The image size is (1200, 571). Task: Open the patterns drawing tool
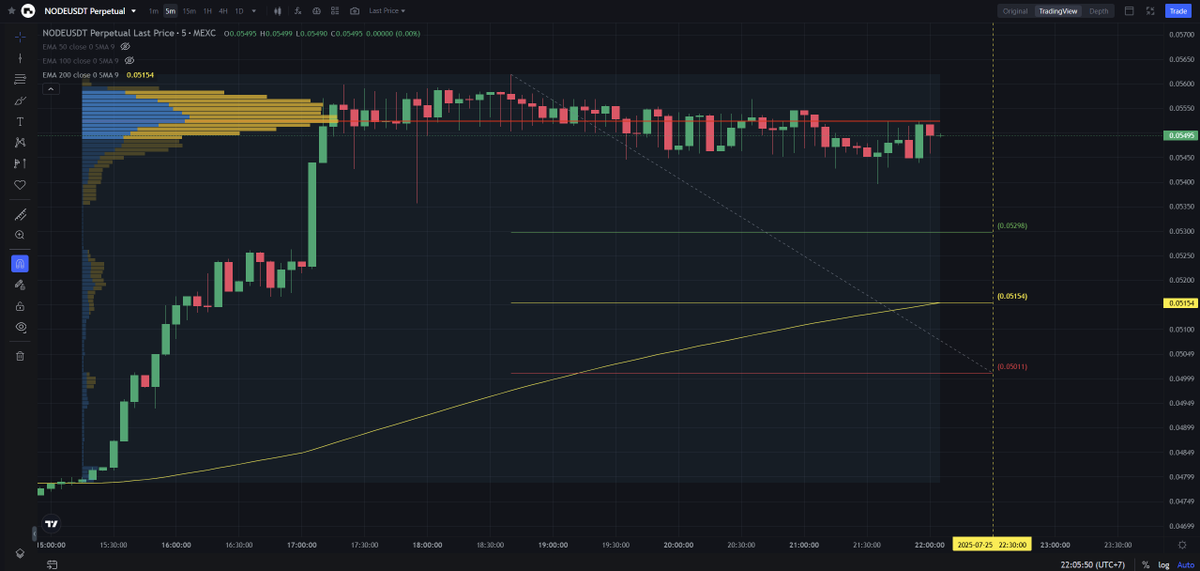click(20, 142)
